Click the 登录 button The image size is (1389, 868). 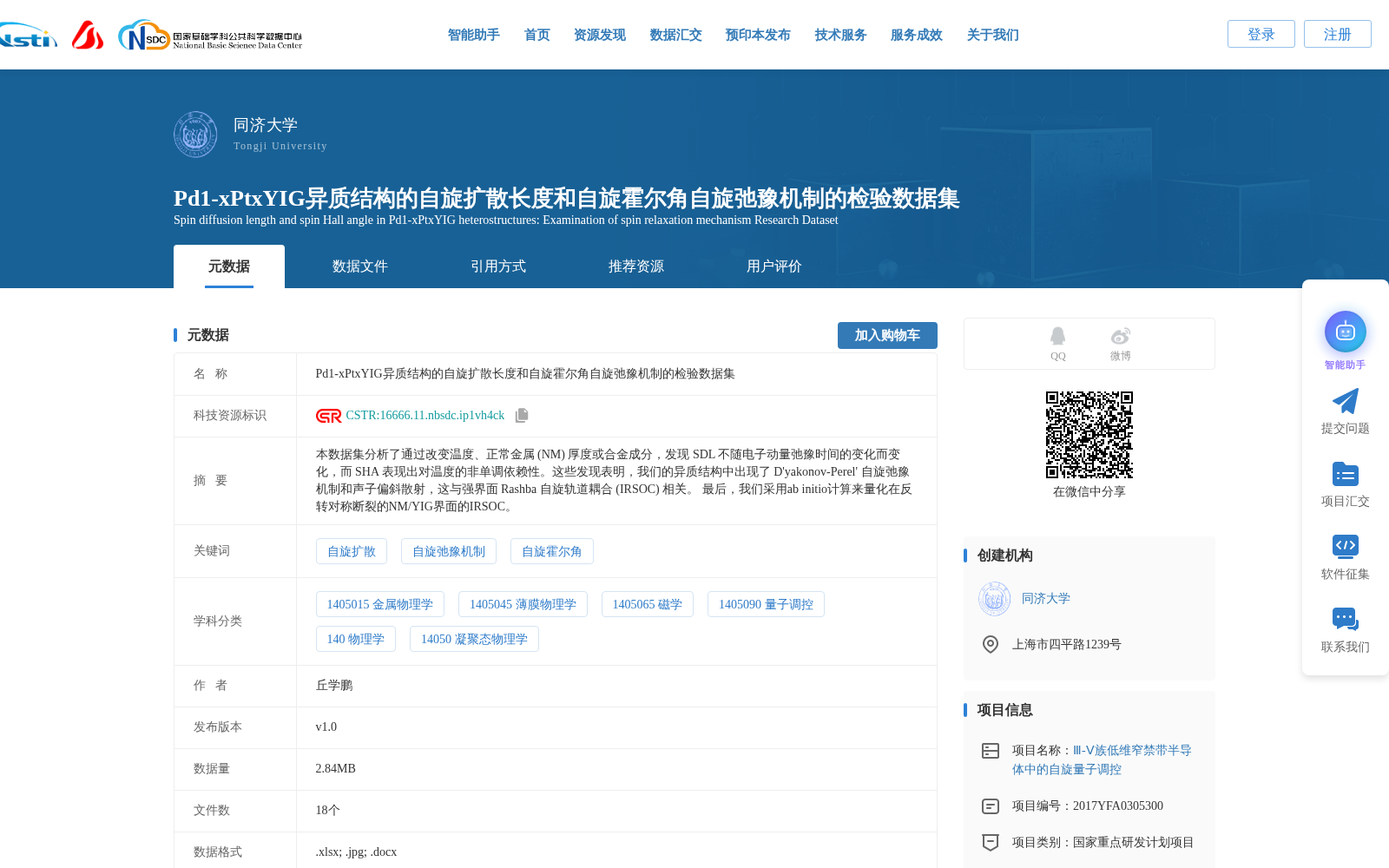pos(1261,34)
